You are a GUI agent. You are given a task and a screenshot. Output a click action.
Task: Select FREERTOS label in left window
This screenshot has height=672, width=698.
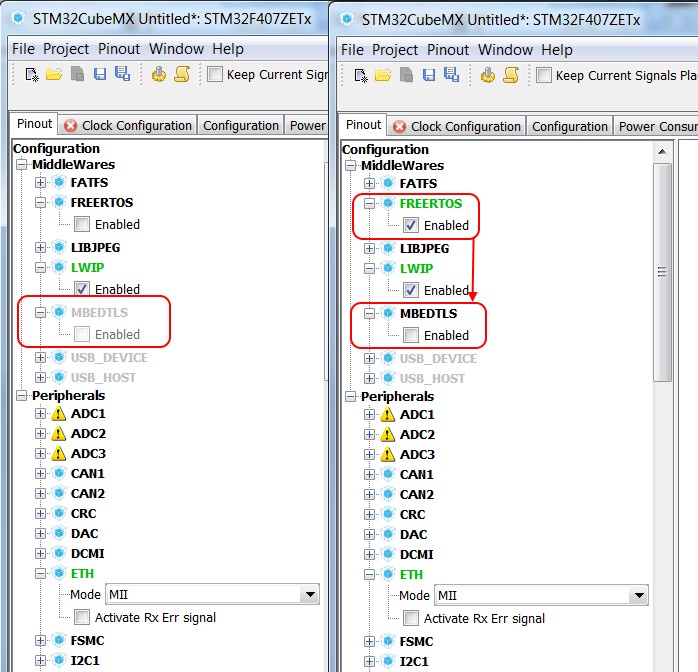coord(101,202)
